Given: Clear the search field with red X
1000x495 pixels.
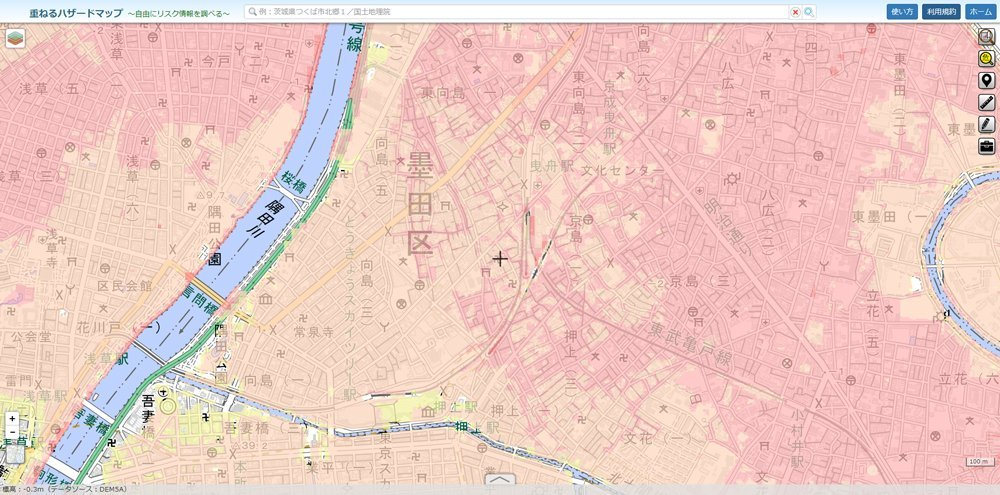Looking at the screenshot, I should 795,12.
